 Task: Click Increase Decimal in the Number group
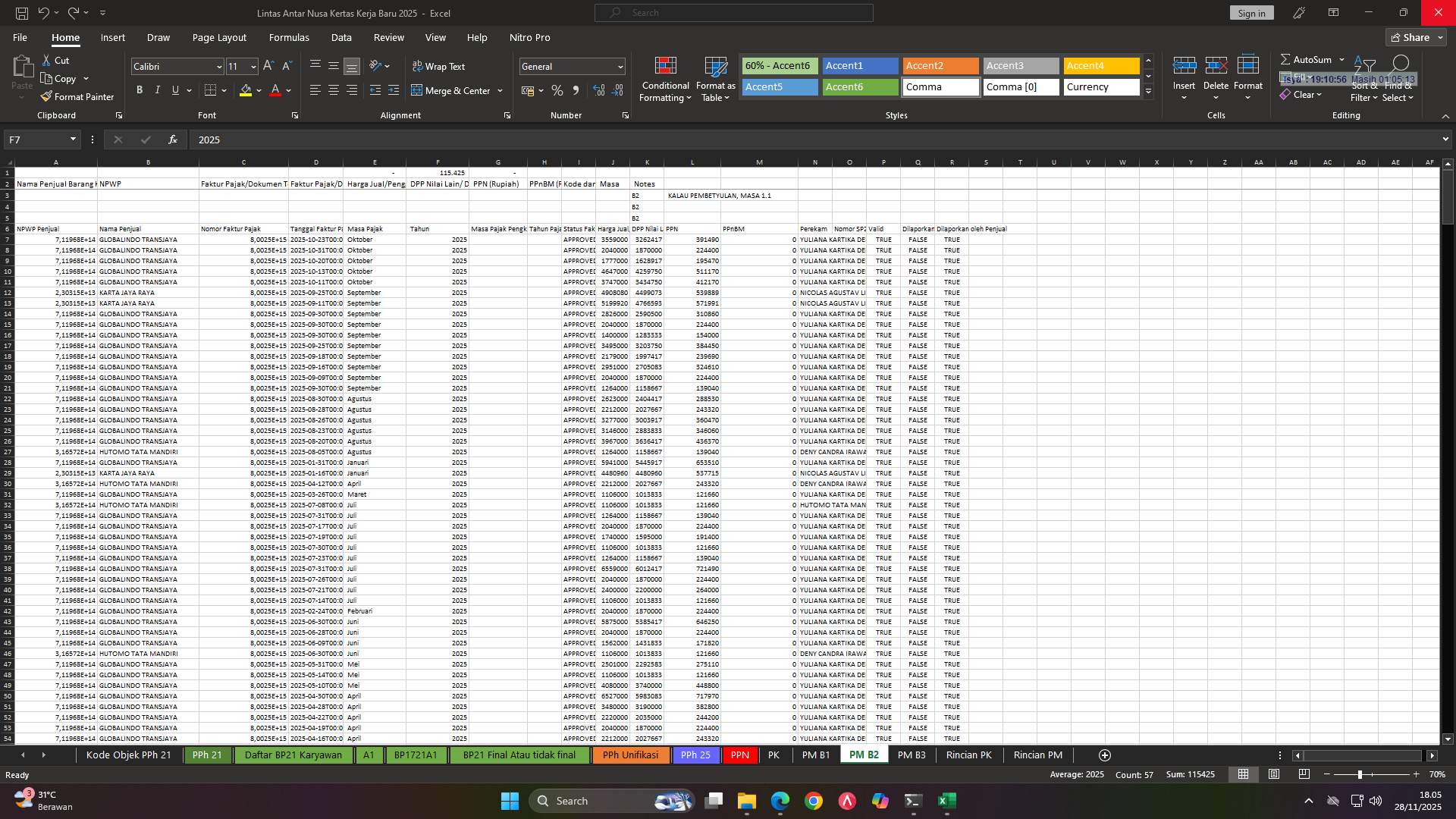598,89
